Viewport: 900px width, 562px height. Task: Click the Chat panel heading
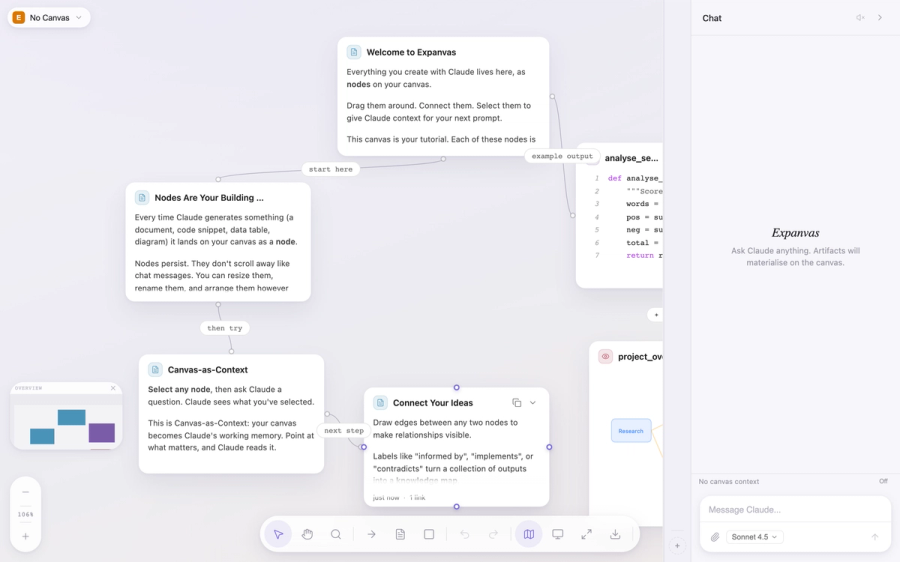pos(712,18)
